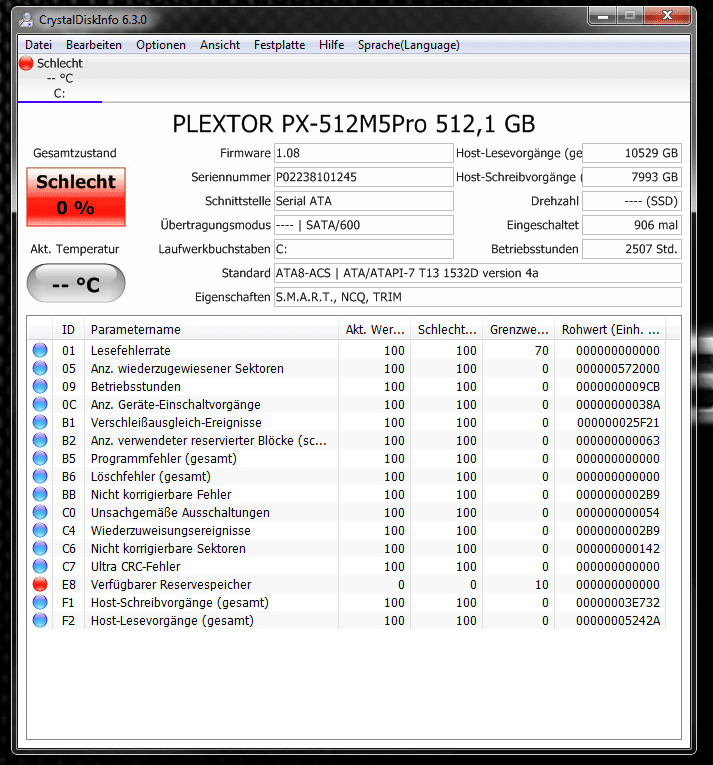The height and width of the screenshot is (765, 713).
Task: Select the Anz. wiederzugewiesener Sektoren row
Action: tap(346, 368)
